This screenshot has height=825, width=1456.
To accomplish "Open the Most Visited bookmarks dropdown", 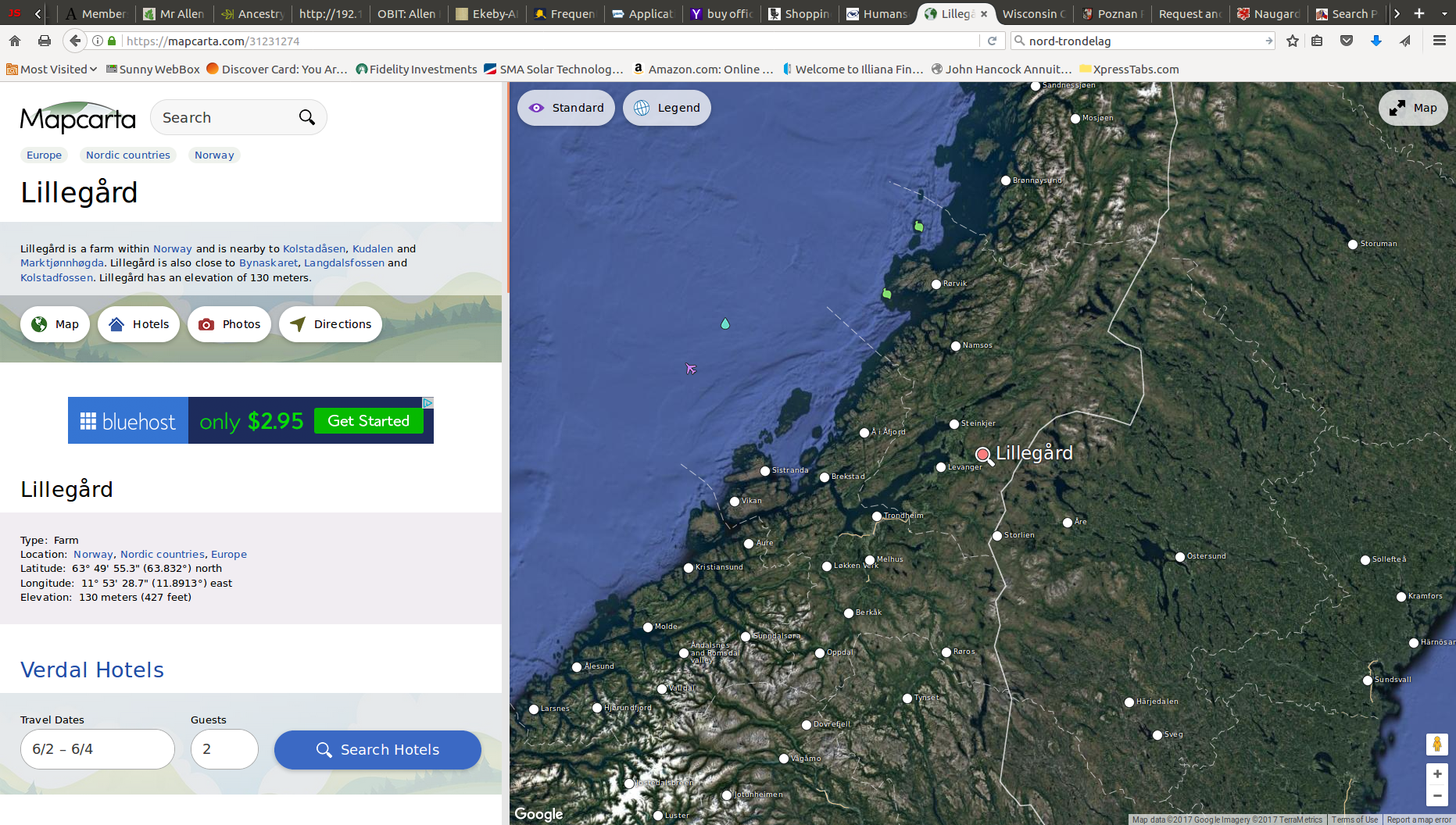I will click(x=52, y=70).
